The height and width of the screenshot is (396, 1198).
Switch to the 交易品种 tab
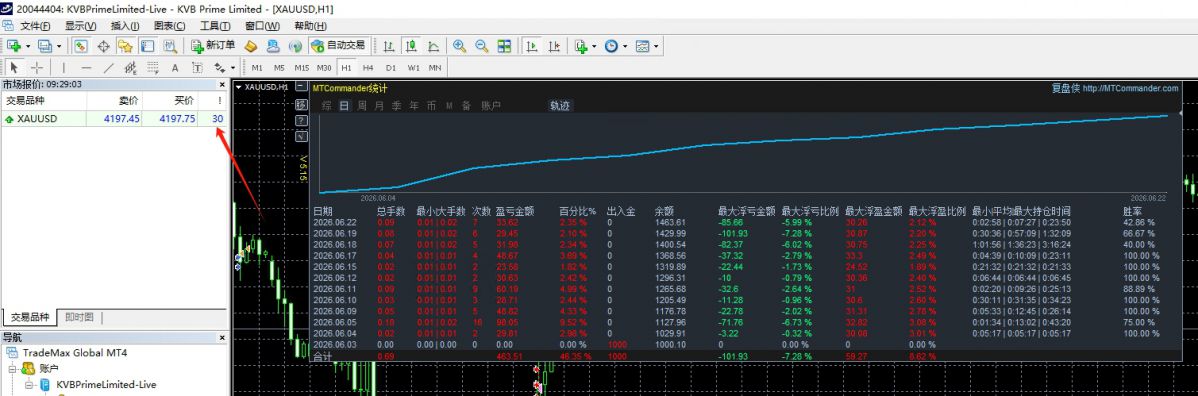[30, 317]
